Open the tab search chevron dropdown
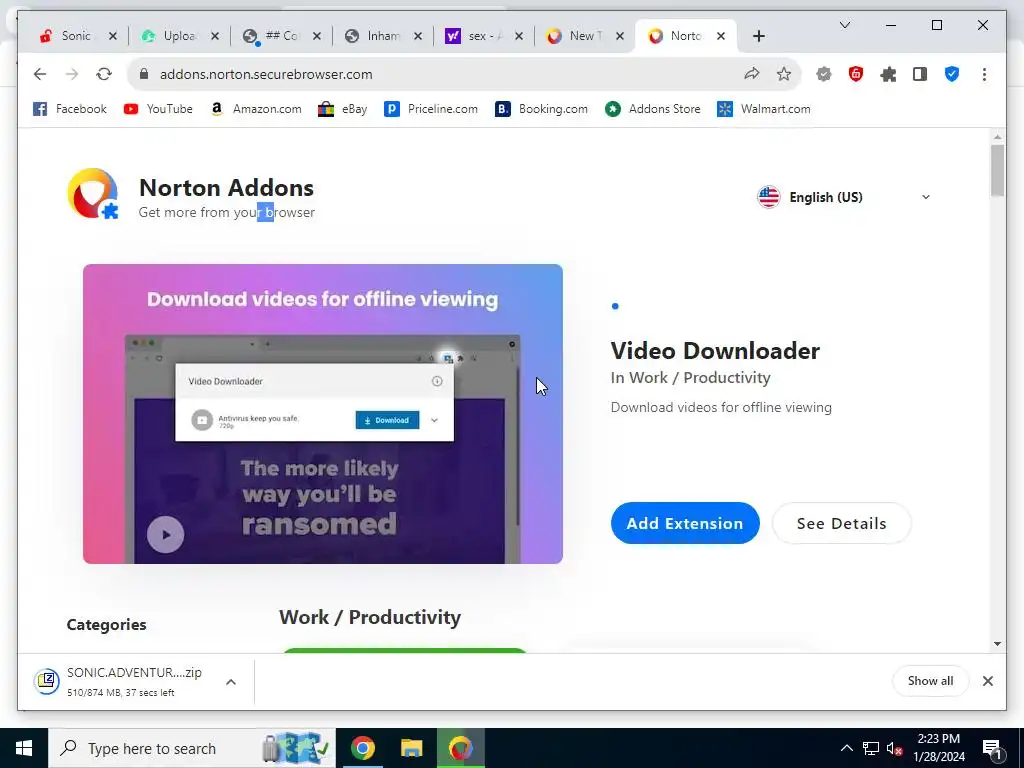Viewport: 1024px width, 768px height. (844, 25)
